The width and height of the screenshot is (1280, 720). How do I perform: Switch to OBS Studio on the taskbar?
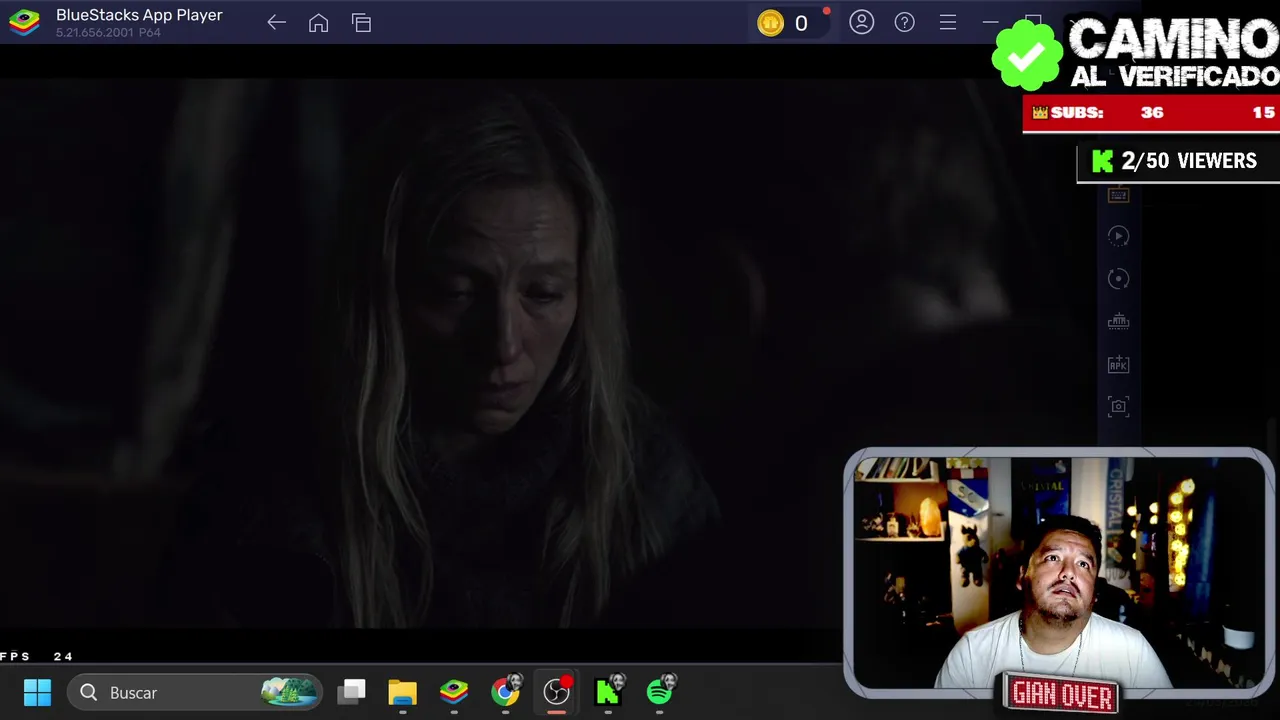pyautogui.click(x=557, y=691)
